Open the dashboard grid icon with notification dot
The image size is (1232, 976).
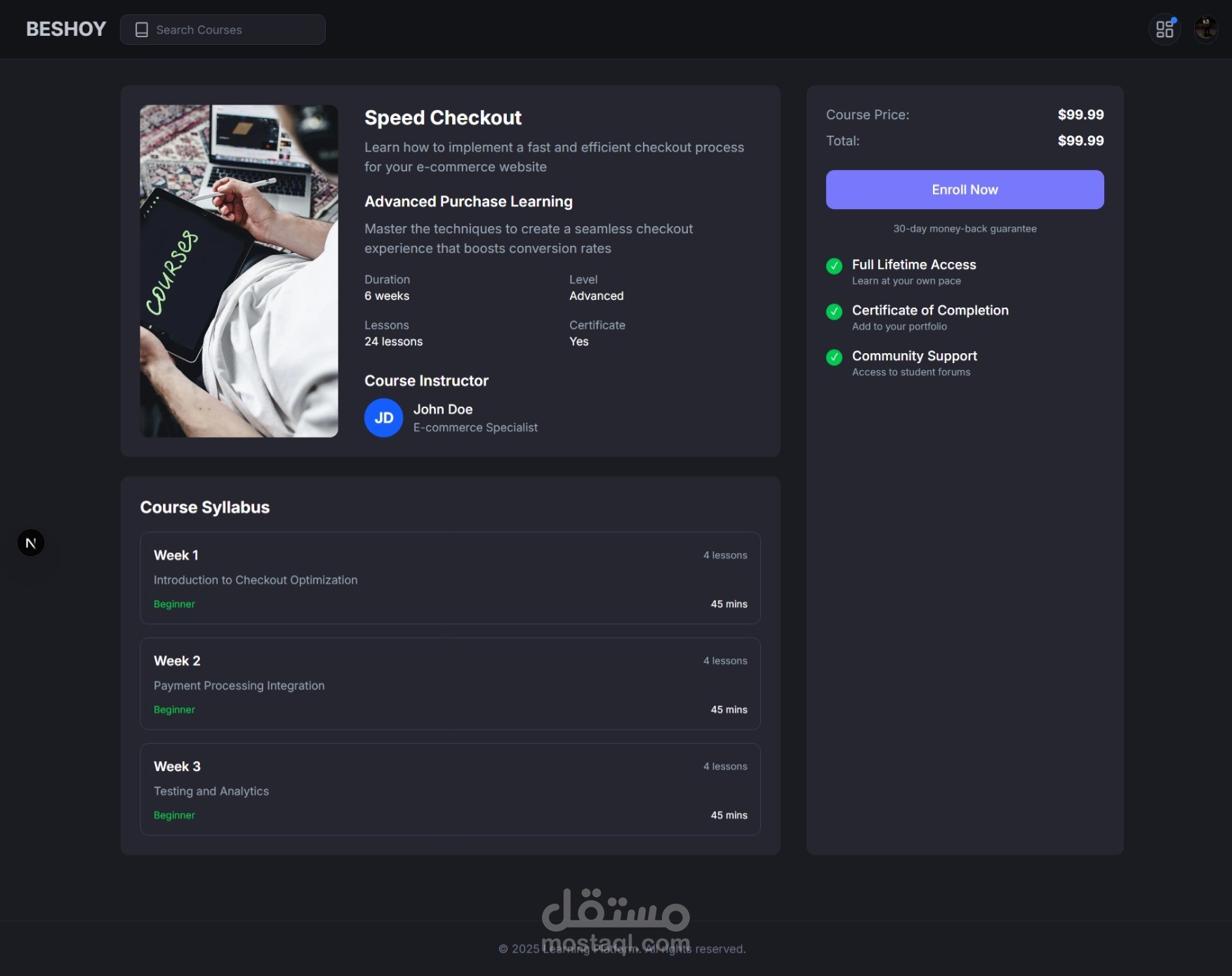1165,29
